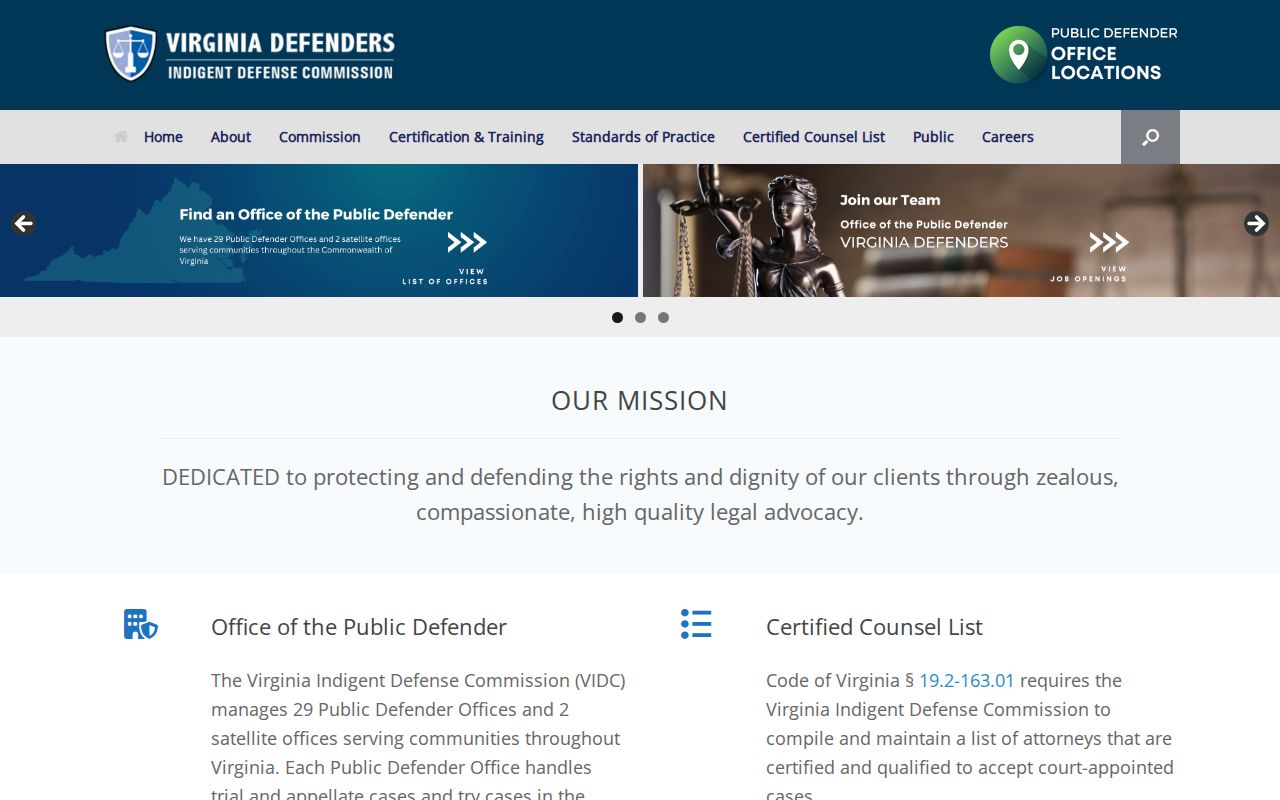Click triple chevron on View Job Openings
Image resolution: width=1280 pixels, height=800 pixels.
click(x=1108, y=242)
